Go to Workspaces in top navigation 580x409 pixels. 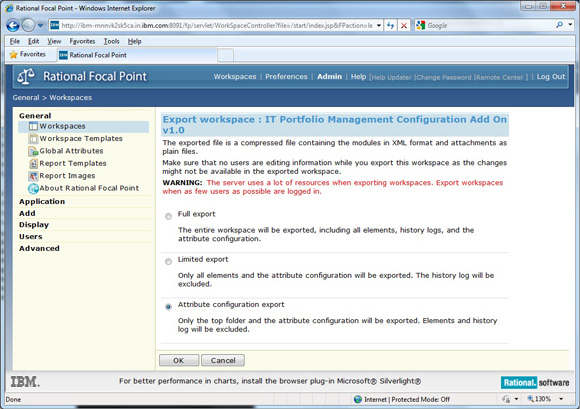coord(235,77)
